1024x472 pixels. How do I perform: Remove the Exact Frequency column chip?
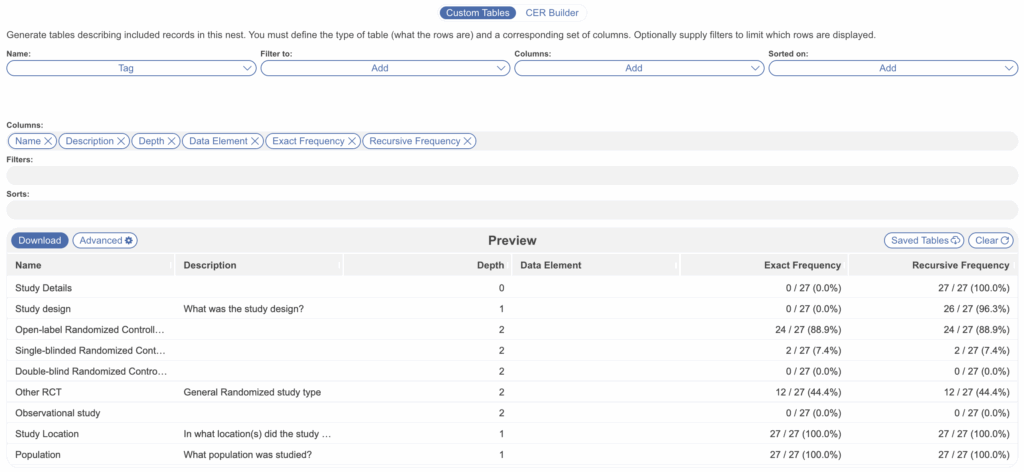352,141
